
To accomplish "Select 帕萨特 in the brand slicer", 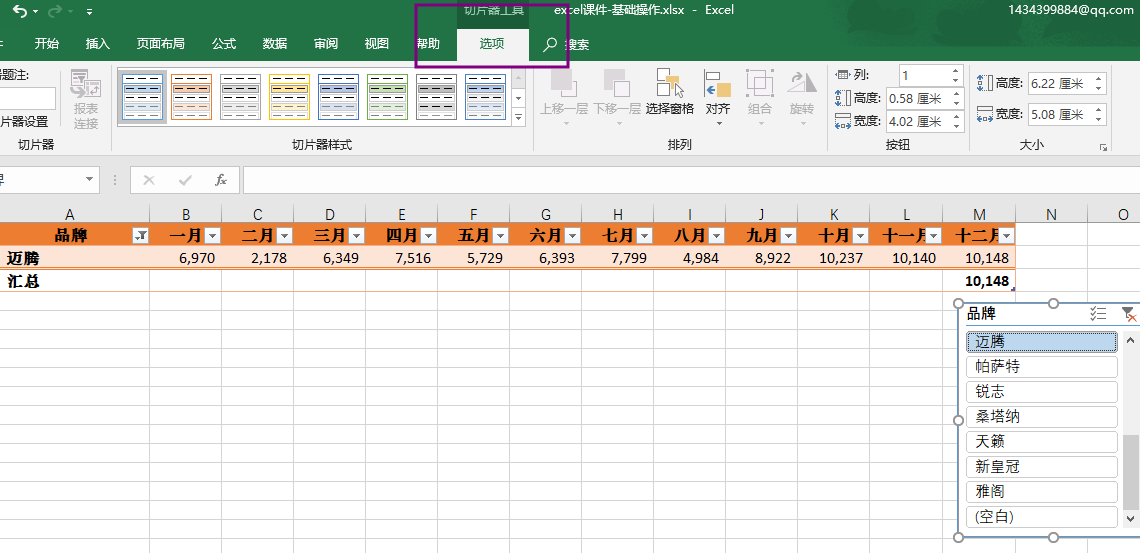I will [x=1042, y=367].
